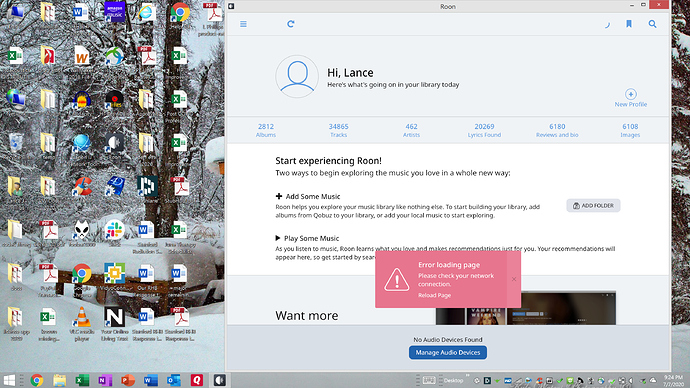Click the reload arrow in Roon's top bar
Screen dimensions: 690x388
[290, 24]
